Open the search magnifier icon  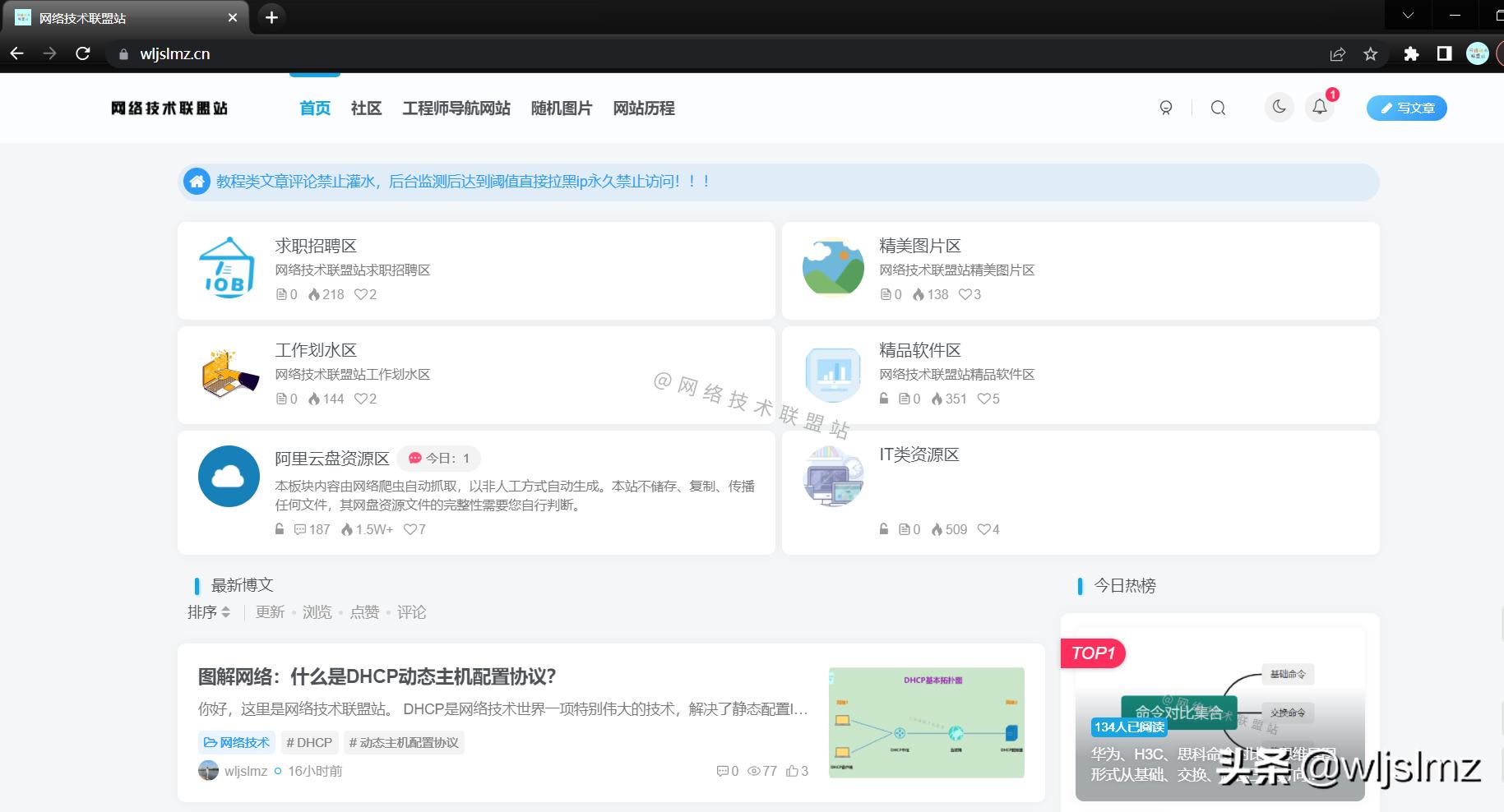pos(1218,108)
